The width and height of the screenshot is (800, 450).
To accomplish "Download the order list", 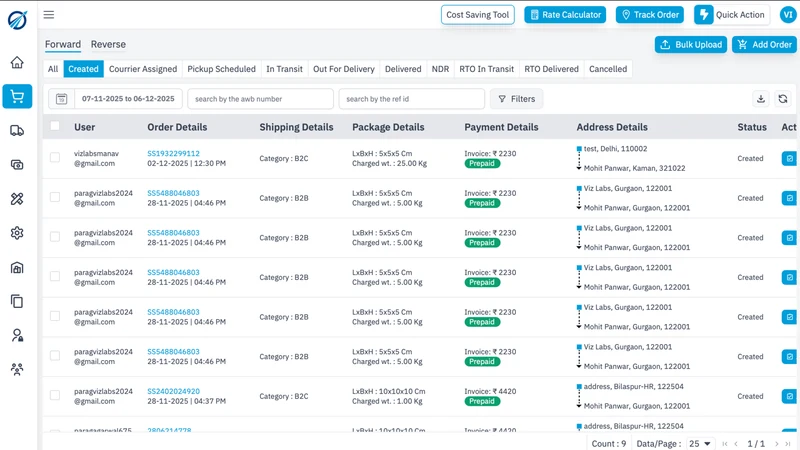I will (x=761, y=99).
